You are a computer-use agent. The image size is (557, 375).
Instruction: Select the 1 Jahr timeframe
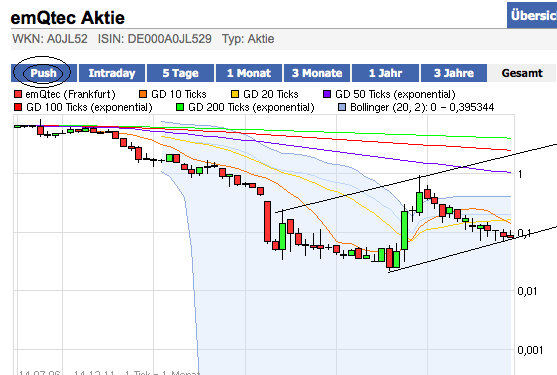(x=385, y=73)
